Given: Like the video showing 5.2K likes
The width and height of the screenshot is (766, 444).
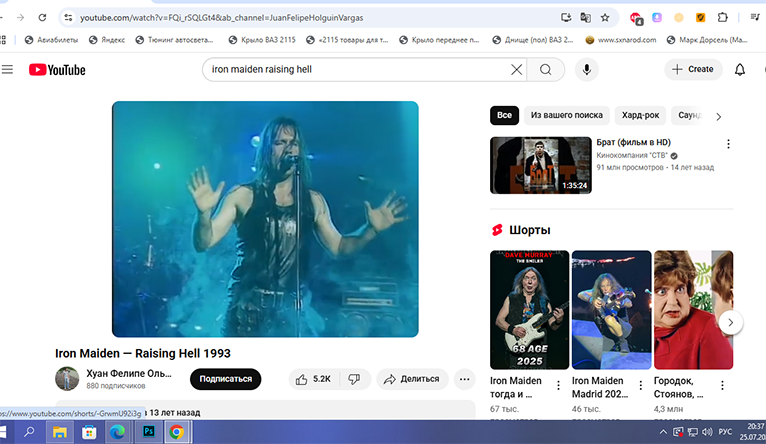Looking at the screenshot, I should pos(313,379).
